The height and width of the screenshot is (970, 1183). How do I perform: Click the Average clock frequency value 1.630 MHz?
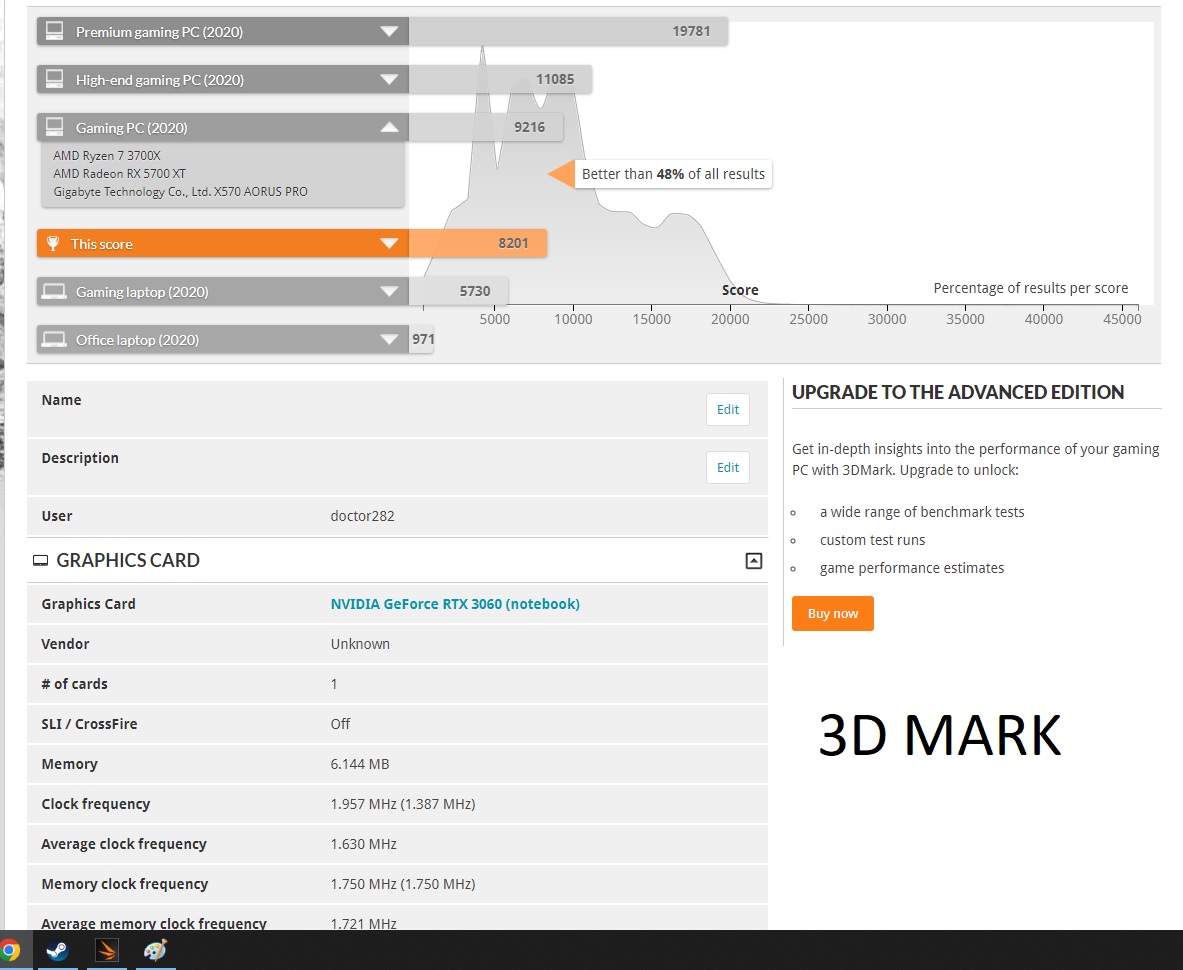(x=364, y=844)
